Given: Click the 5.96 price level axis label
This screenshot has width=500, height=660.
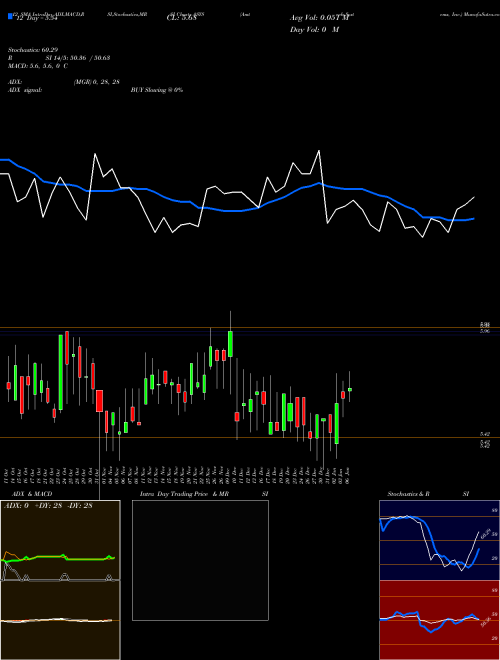Looking at the screenshot, I should [485, 332].
